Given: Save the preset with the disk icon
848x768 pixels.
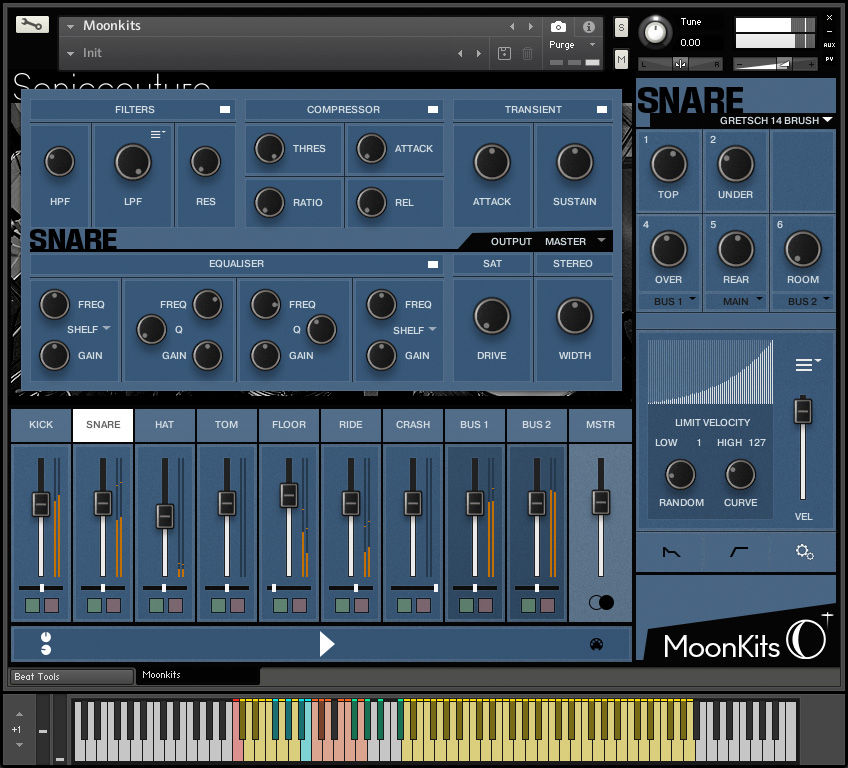Looking at the screenshot, I should click(504, 53).
